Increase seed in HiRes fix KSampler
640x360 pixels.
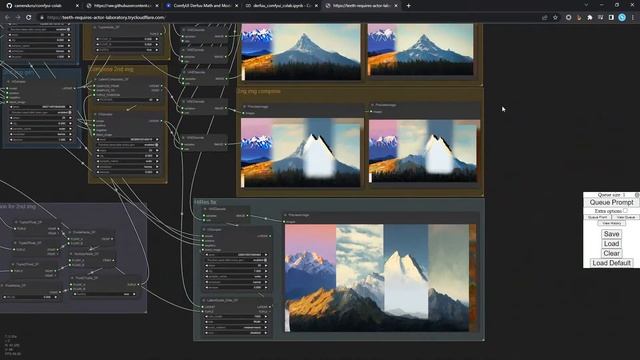266,254
